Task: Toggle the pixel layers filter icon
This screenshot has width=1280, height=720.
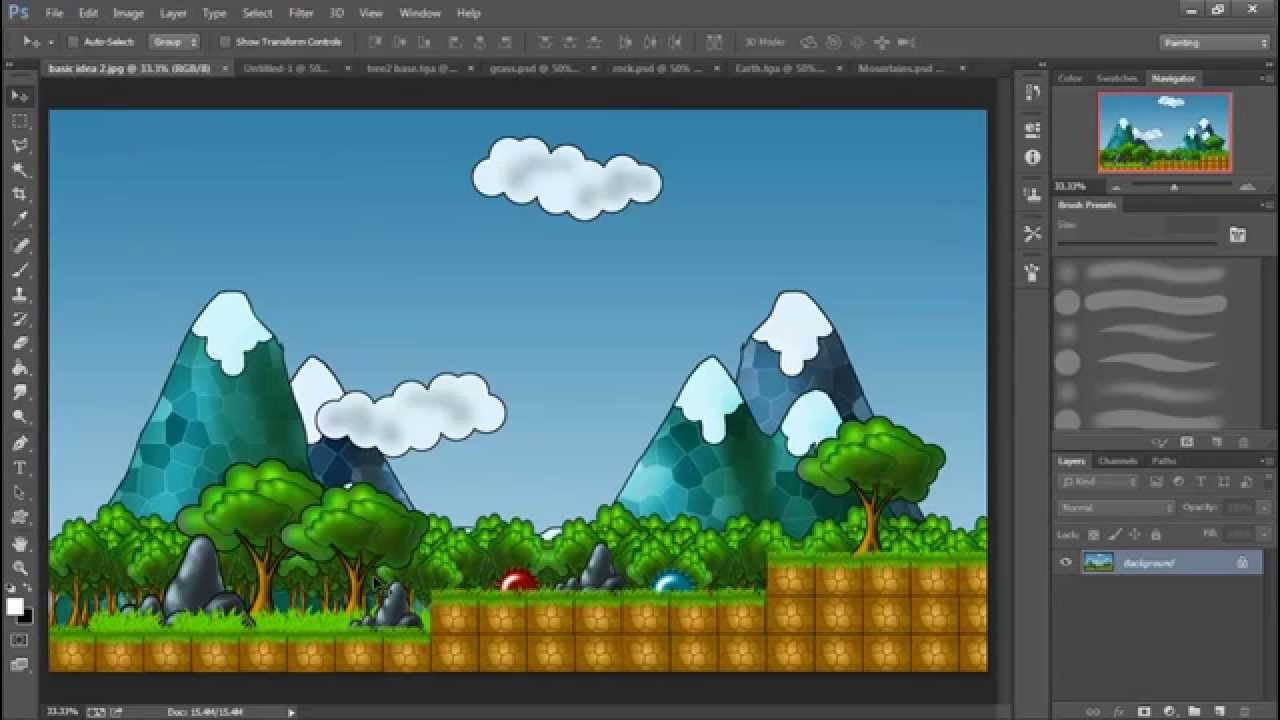Action: point(1156,482)
